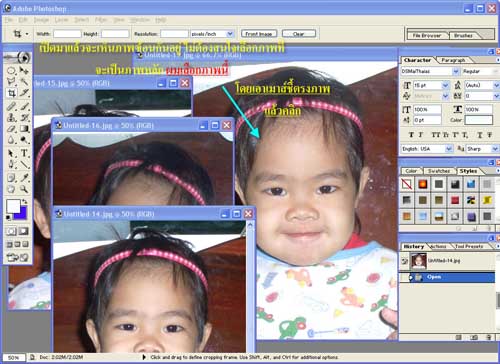Toggle history brush source for Untitled-14 snapshot

click(404, 261)
